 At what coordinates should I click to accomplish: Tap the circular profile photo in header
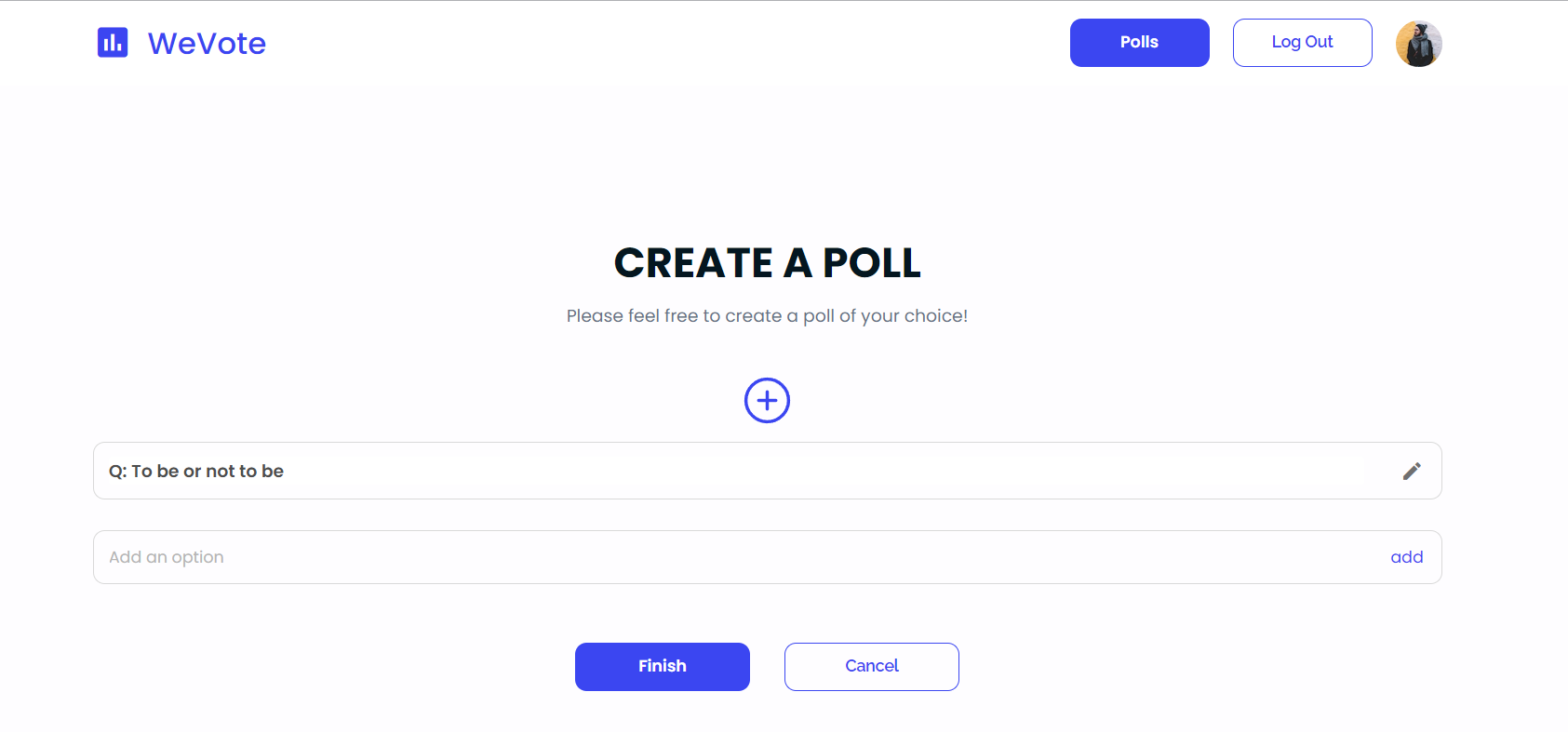click(1418, 44)
